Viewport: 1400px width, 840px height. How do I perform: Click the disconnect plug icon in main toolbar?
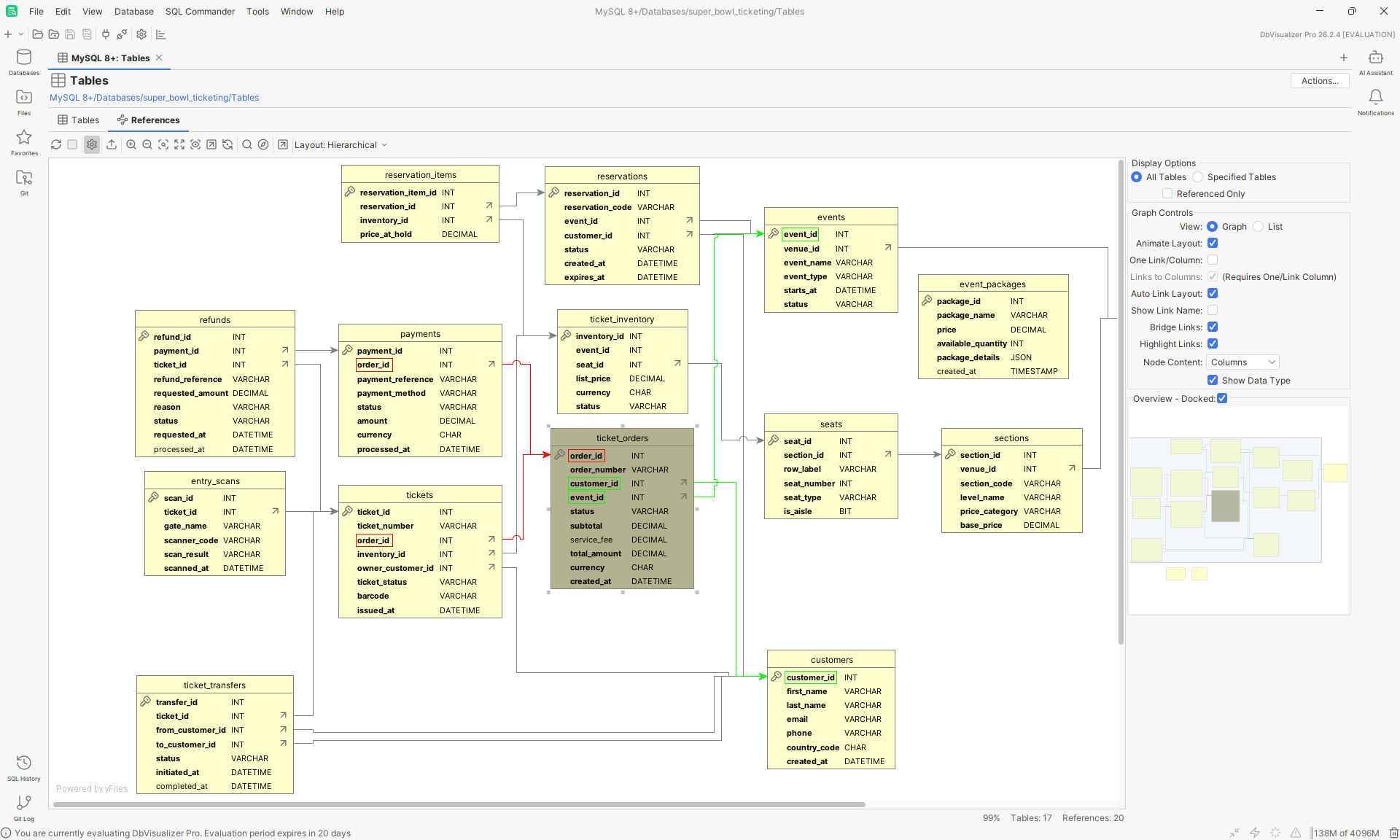(x=122, y=34)
